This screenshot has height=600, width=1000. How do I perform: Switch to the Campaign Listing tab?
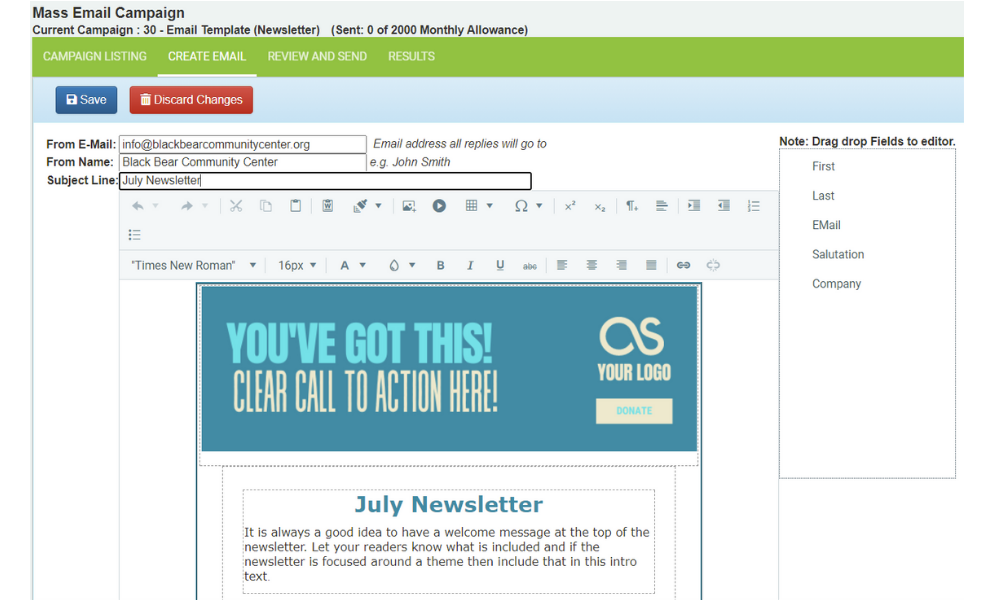click(x=94, y=57)
